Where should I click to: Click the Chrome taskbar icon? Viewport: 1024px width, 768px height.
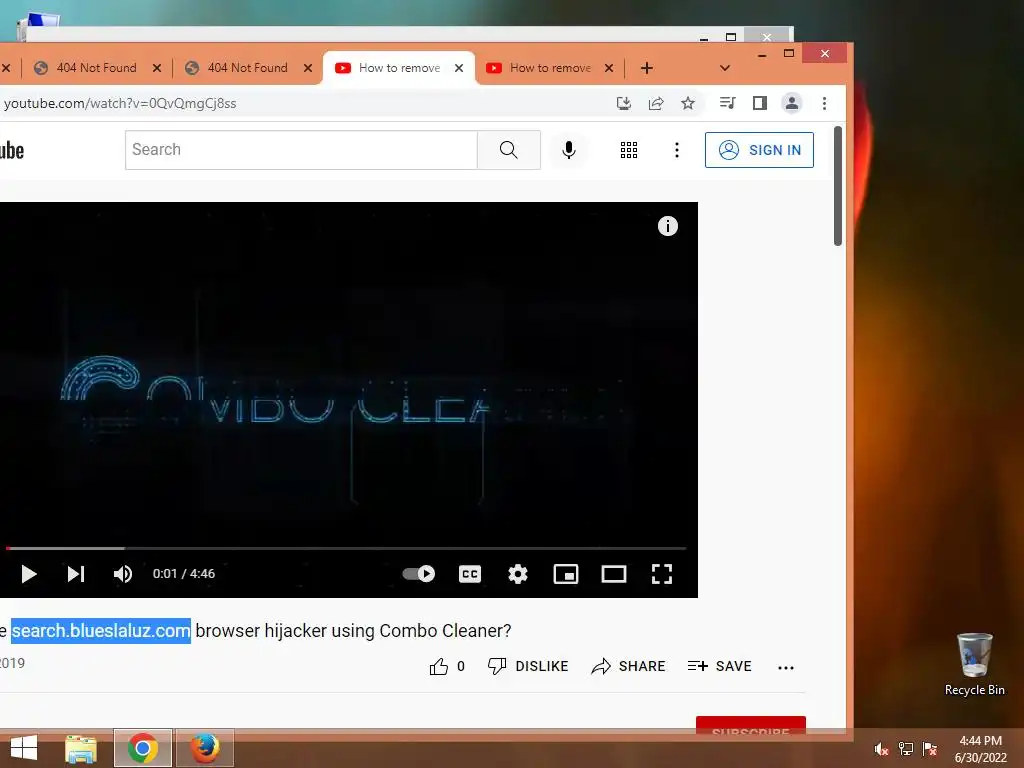143,748
